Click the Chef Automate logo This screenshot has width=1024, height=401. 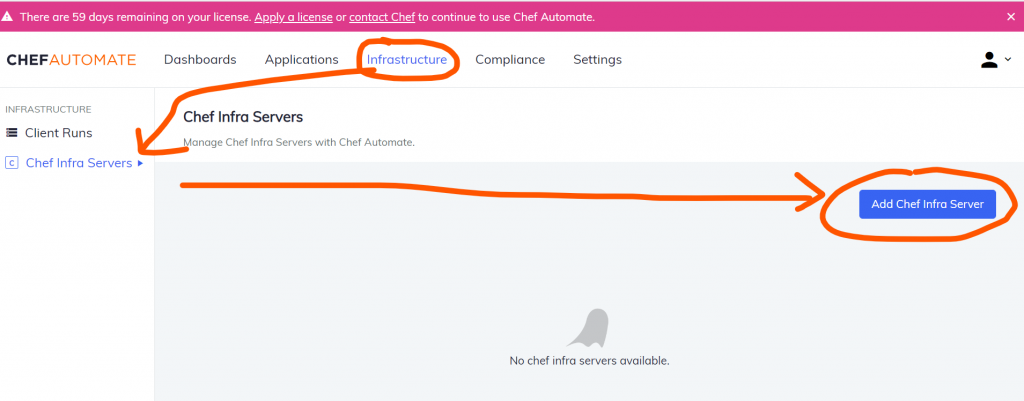tap(71, 60)
